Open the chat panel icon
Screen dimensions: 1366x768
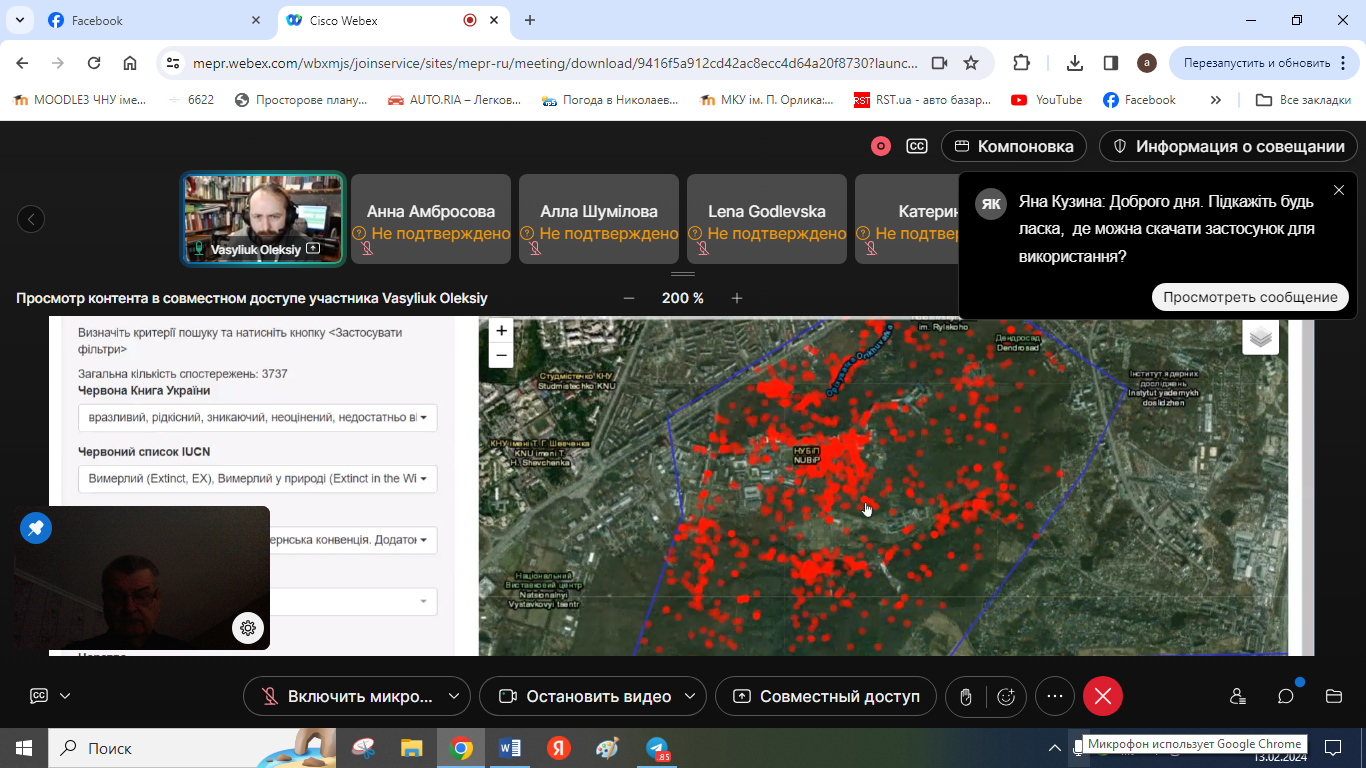point(1286,696)
